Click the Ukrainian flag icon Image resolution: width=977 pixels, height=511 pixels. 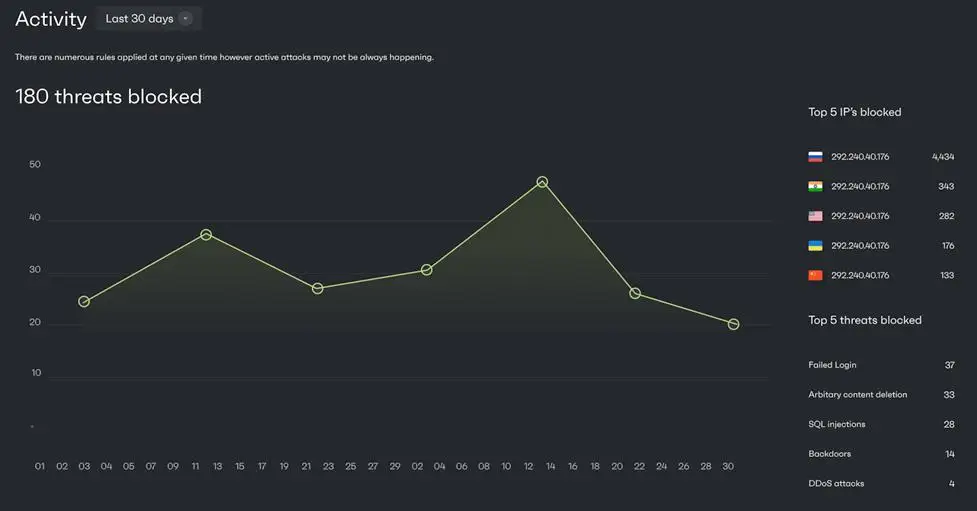point(815,246)
